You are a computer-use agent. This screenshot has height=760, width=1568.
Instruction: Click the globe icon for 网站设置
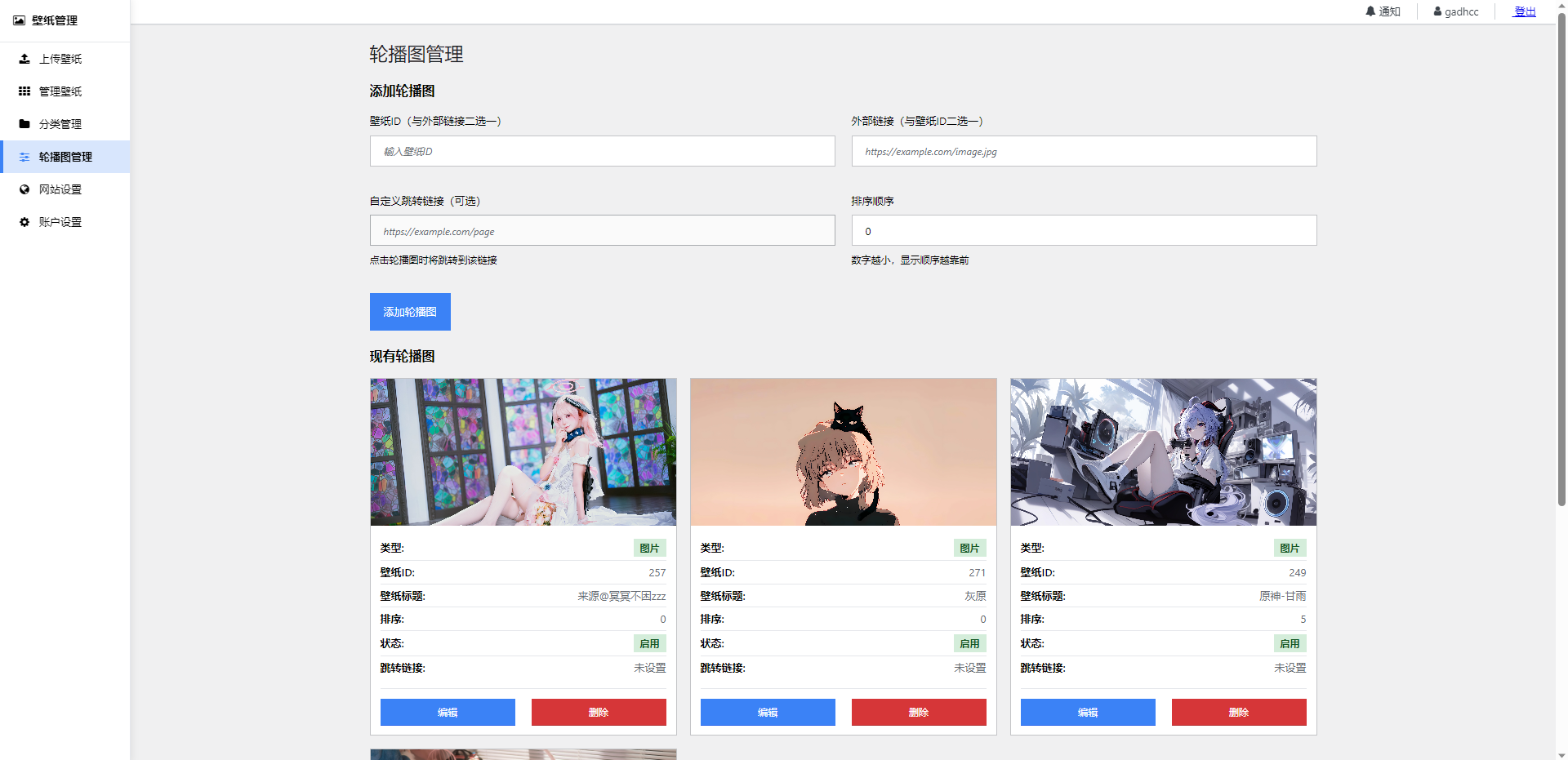click(x=24, y=189)
